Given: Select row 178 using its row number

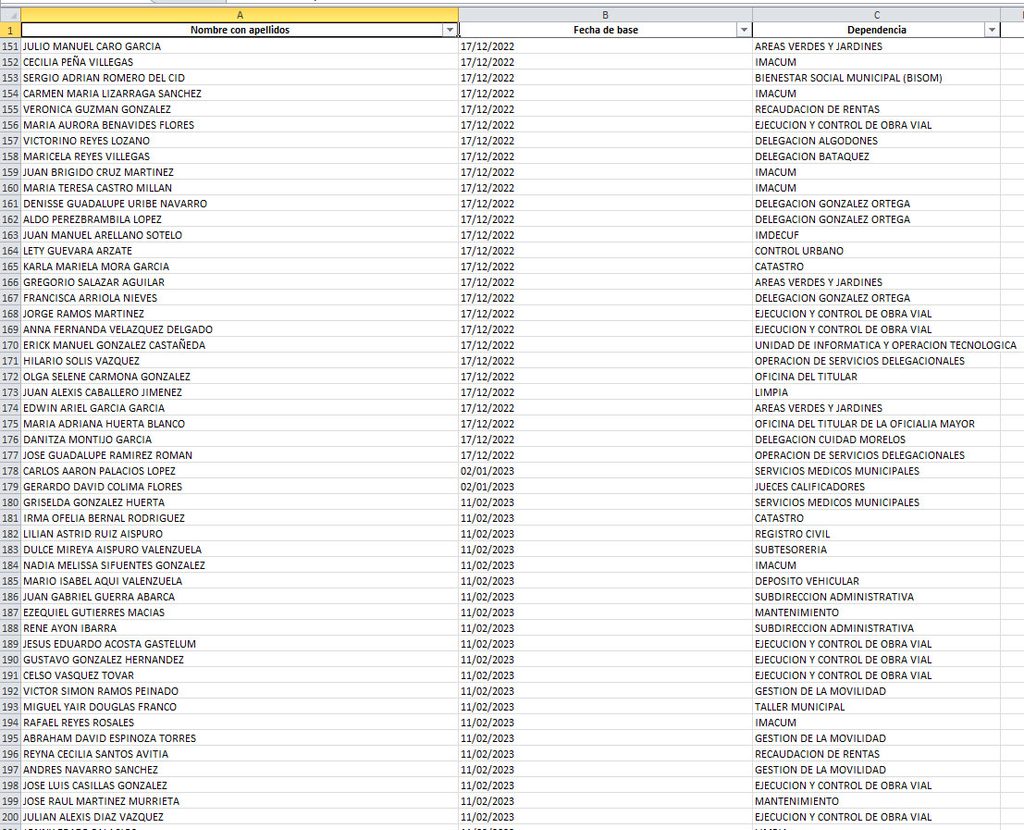Looking at the screenshot, I should (10, 471).
